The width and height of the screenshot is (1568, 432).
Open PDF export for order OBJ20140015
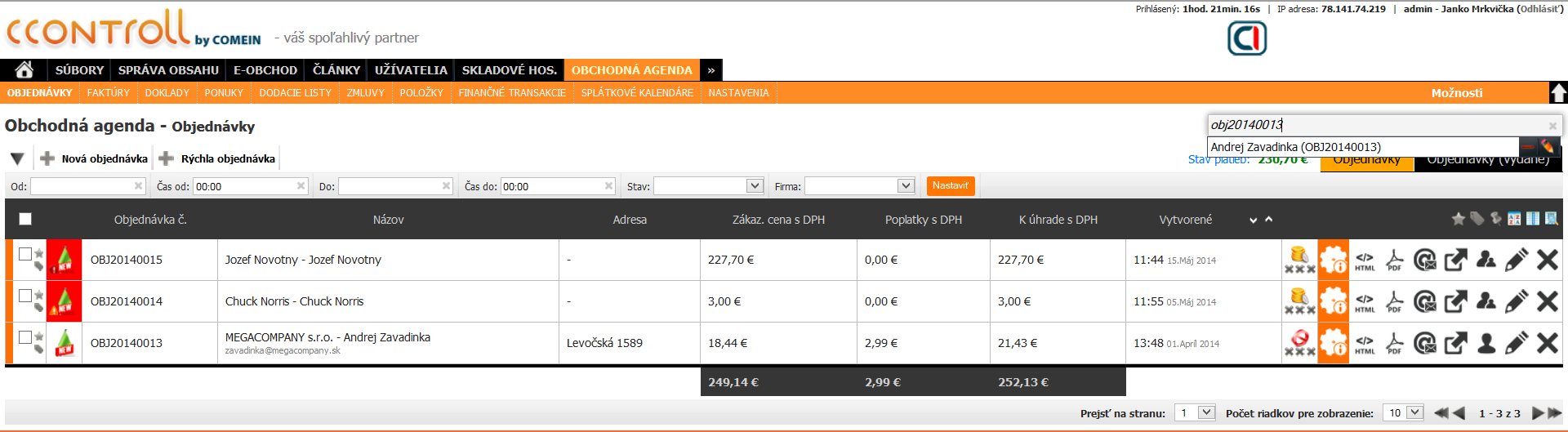[x=1394, y=261]
